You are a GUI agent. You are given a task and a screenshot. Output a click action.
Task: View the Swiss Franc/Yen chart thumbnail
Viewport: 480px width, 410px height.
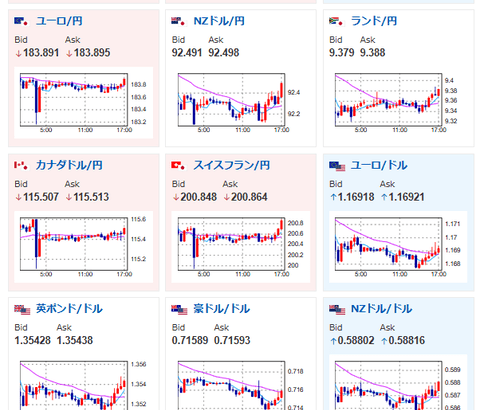tap(241, 247)
